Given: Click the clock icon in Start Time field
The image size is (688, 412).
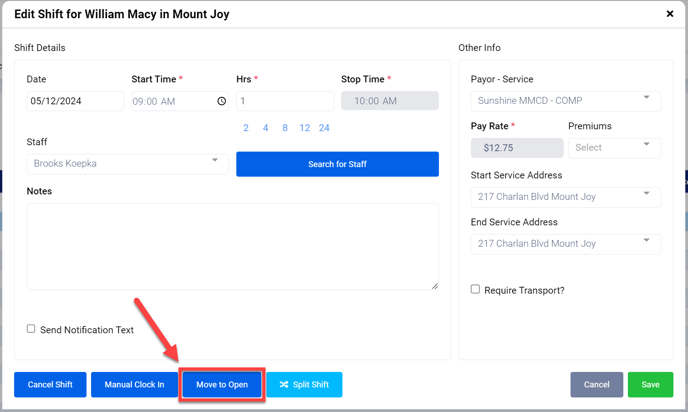Looking at the screenshot, I should [221, 101].
